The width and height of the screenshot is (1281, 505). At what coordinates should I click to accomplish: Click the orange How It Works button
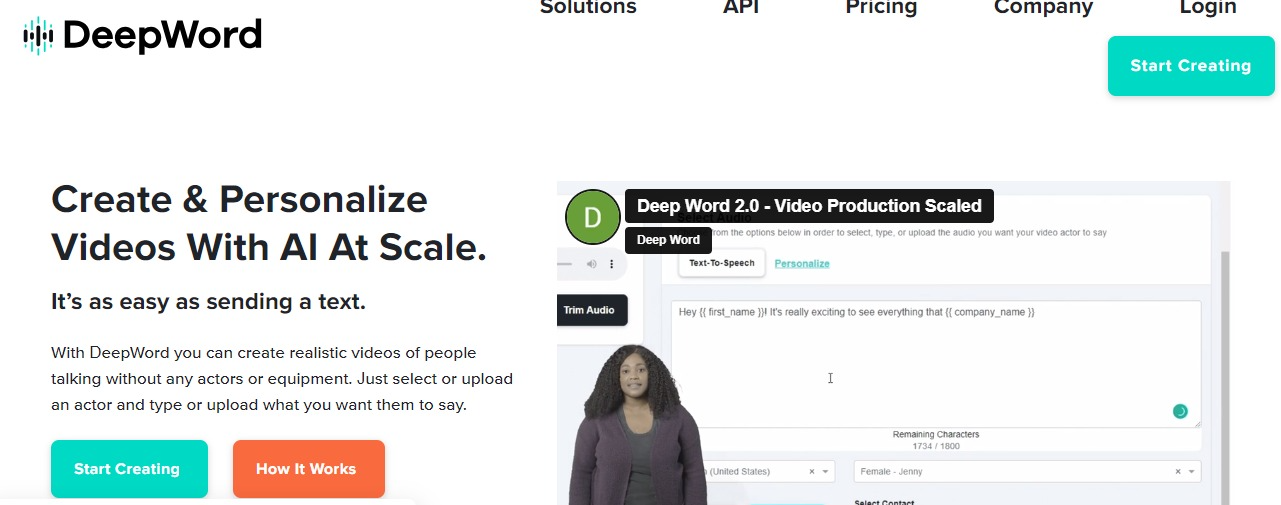(308, 469)
